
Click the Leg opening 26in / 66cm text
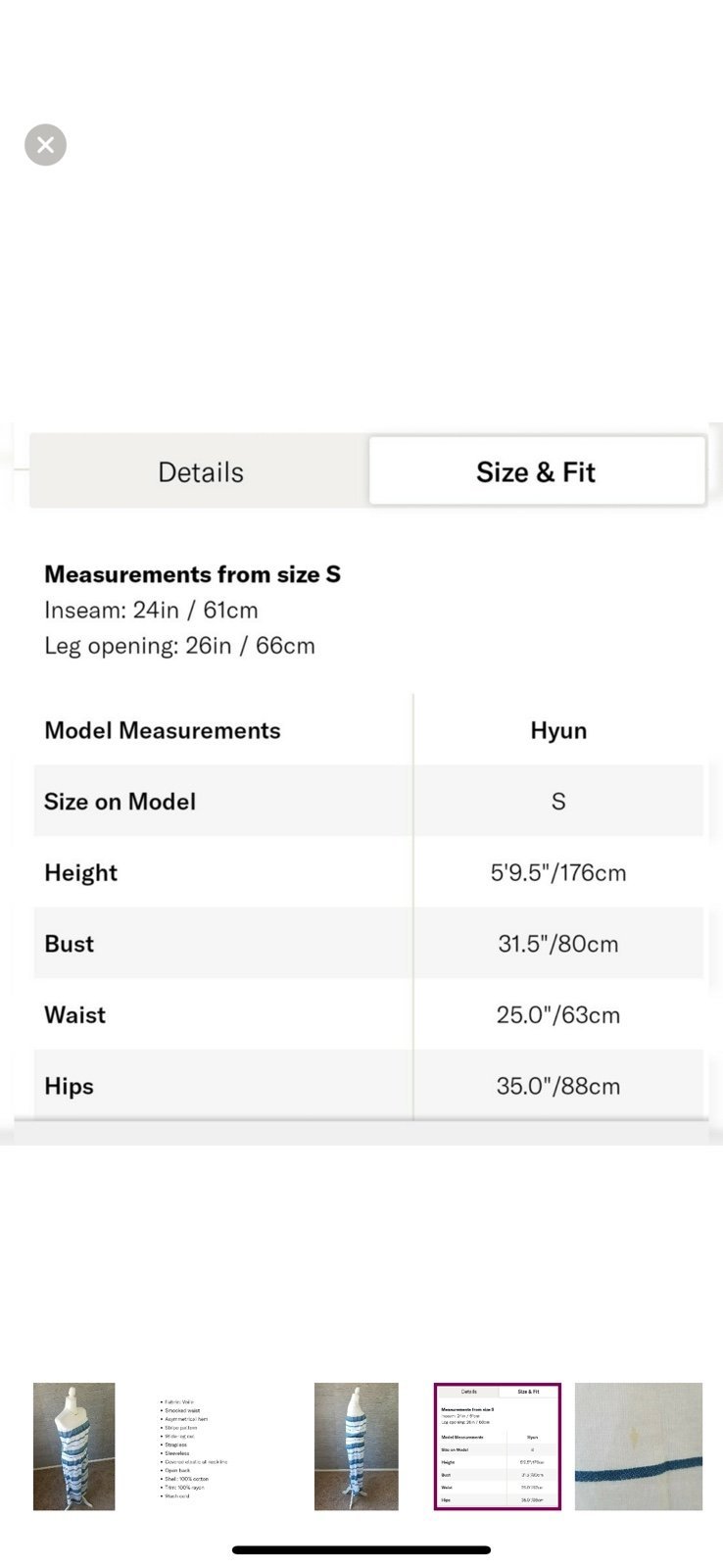(179, 645)
